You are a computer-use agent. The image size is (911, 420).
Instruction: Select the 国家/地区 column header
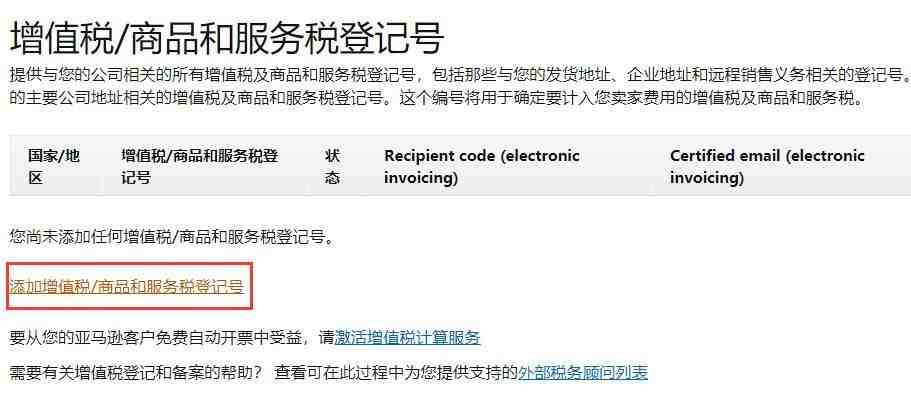(54, 167)
